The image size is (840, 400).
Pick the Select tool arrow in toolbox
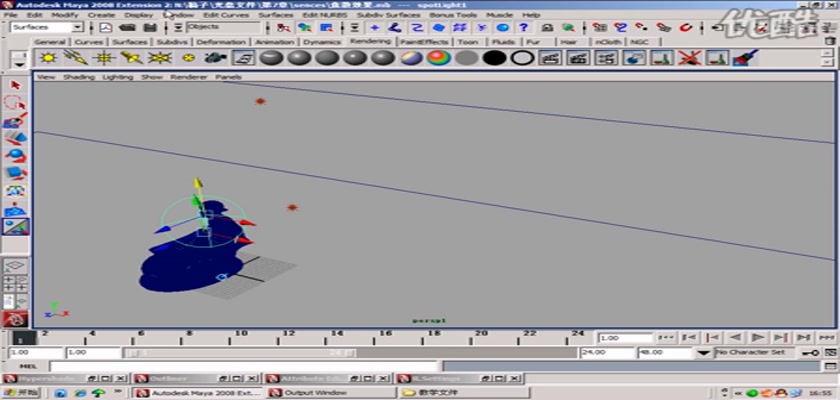pyautogui.click(x=16, y=85)
